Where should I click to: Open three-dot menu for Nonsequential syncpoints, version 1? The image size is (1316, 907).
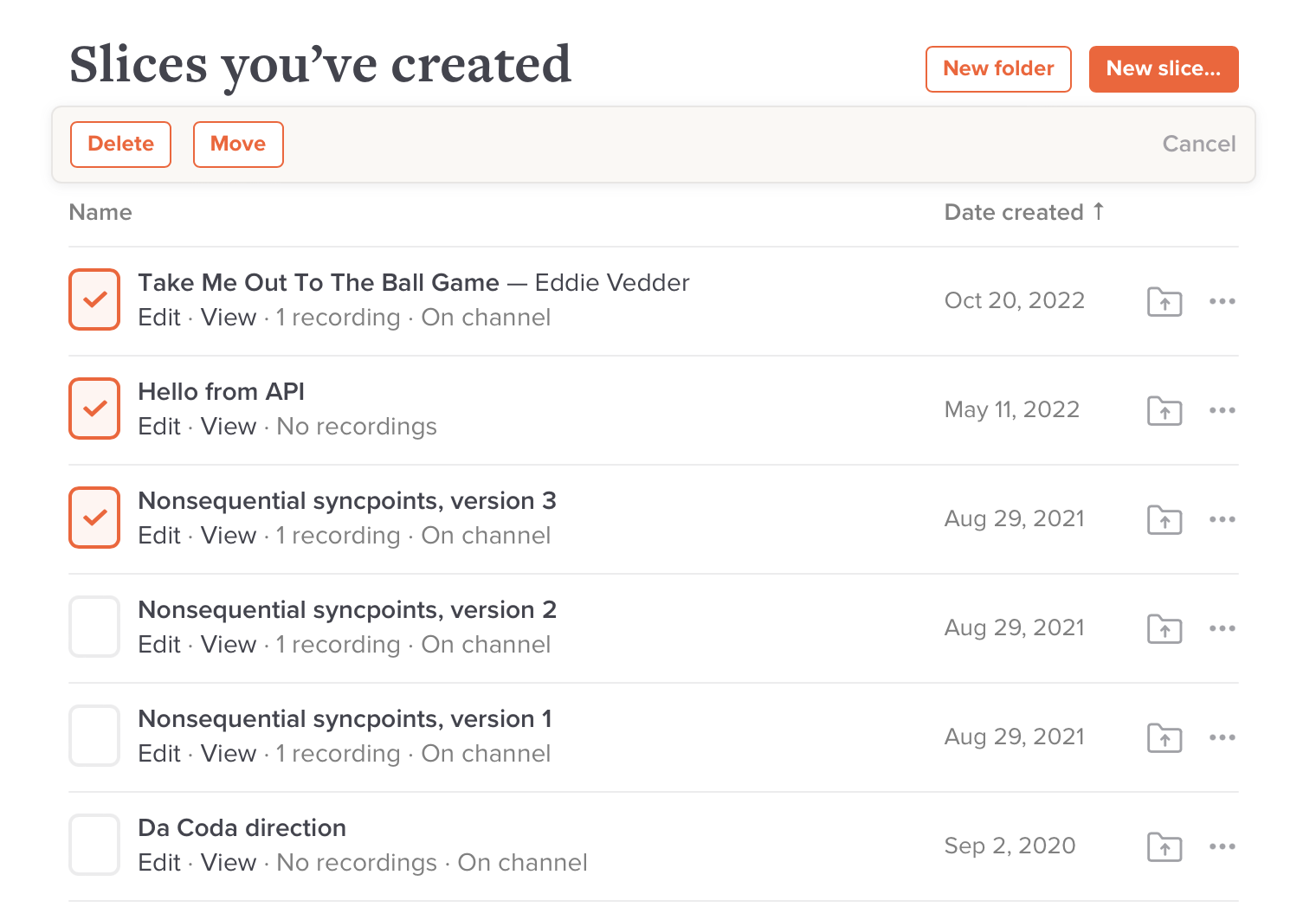(x=1222, y=737)
